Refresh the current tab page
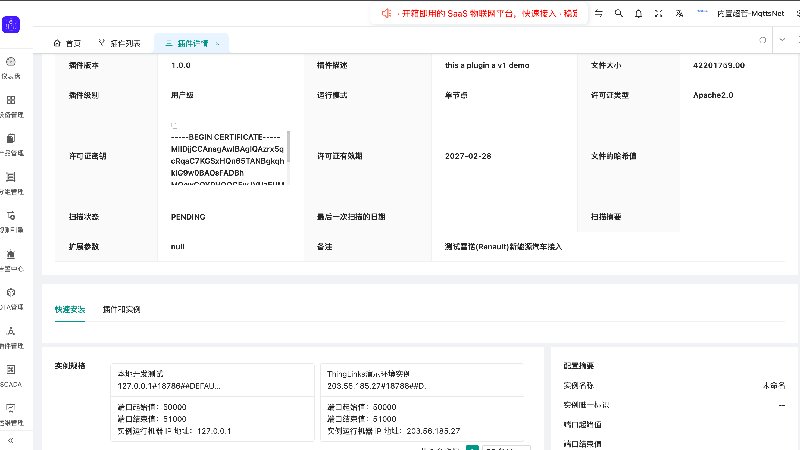The image size is (800, 450). pyautogui.click(x=763, y=40)
